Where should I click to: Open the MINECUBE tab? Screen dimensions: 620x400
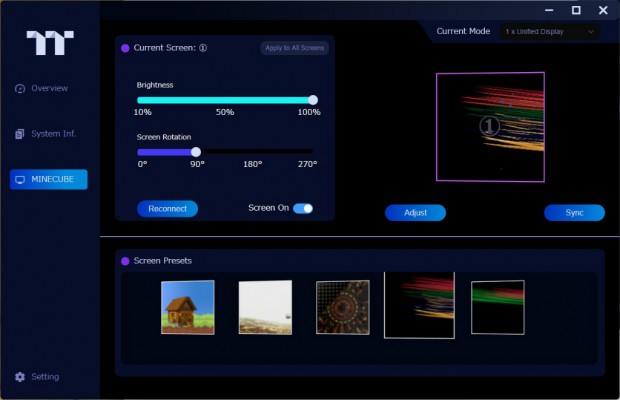(49, 180)
